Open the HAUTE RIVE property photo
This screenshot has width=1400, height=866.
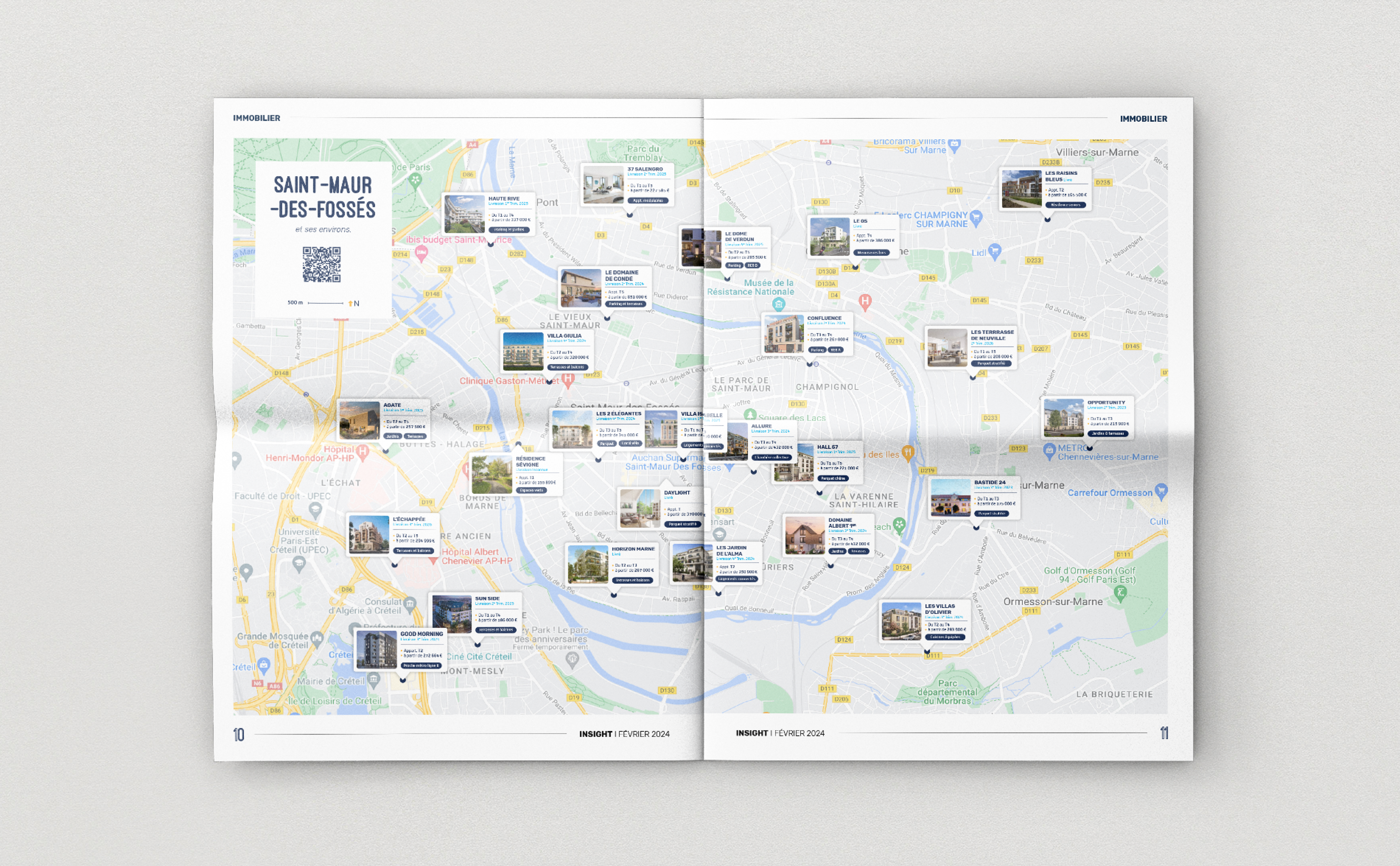click(x=464, y=214)
